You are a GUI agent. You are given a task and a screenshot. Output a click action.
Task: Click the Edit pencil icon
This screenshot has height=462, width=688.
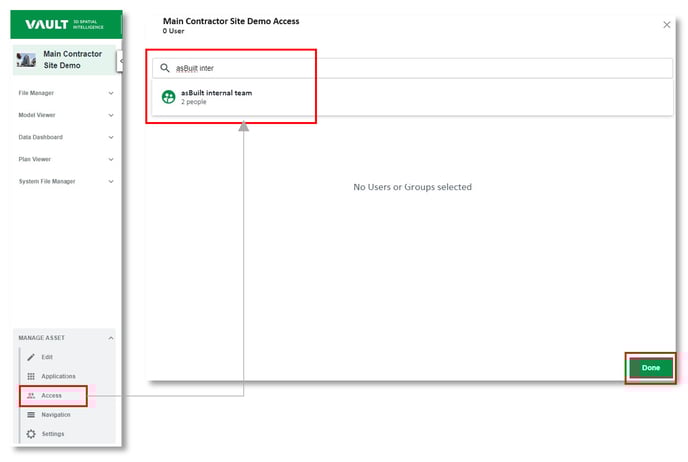click(31, 357)
